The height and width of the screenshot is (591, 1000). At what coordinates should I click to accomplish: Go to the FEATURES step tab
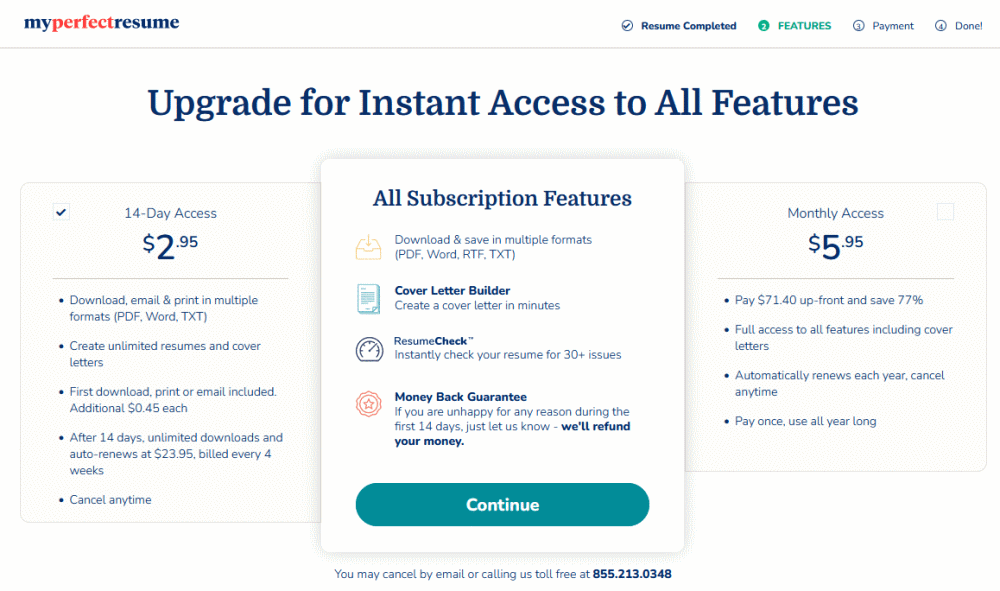point(804,26)
